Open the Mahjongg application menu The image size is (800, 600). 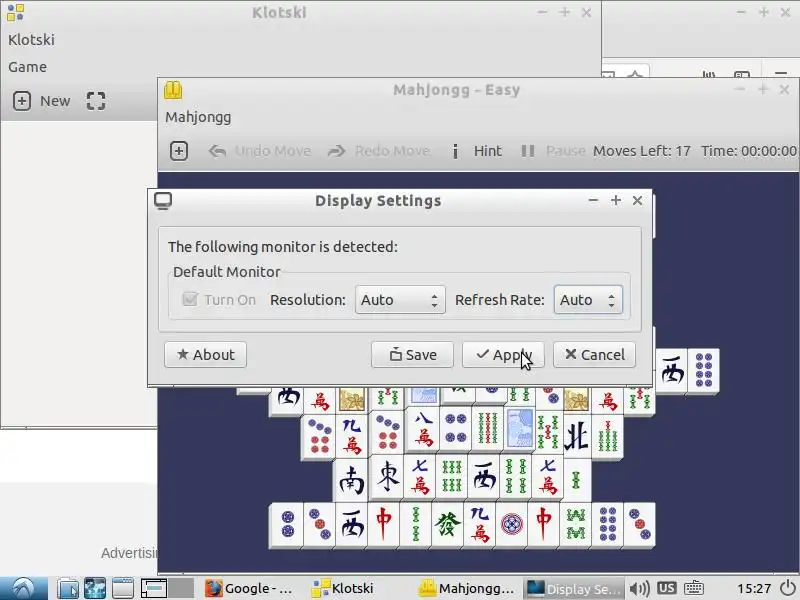pos(198,117)
